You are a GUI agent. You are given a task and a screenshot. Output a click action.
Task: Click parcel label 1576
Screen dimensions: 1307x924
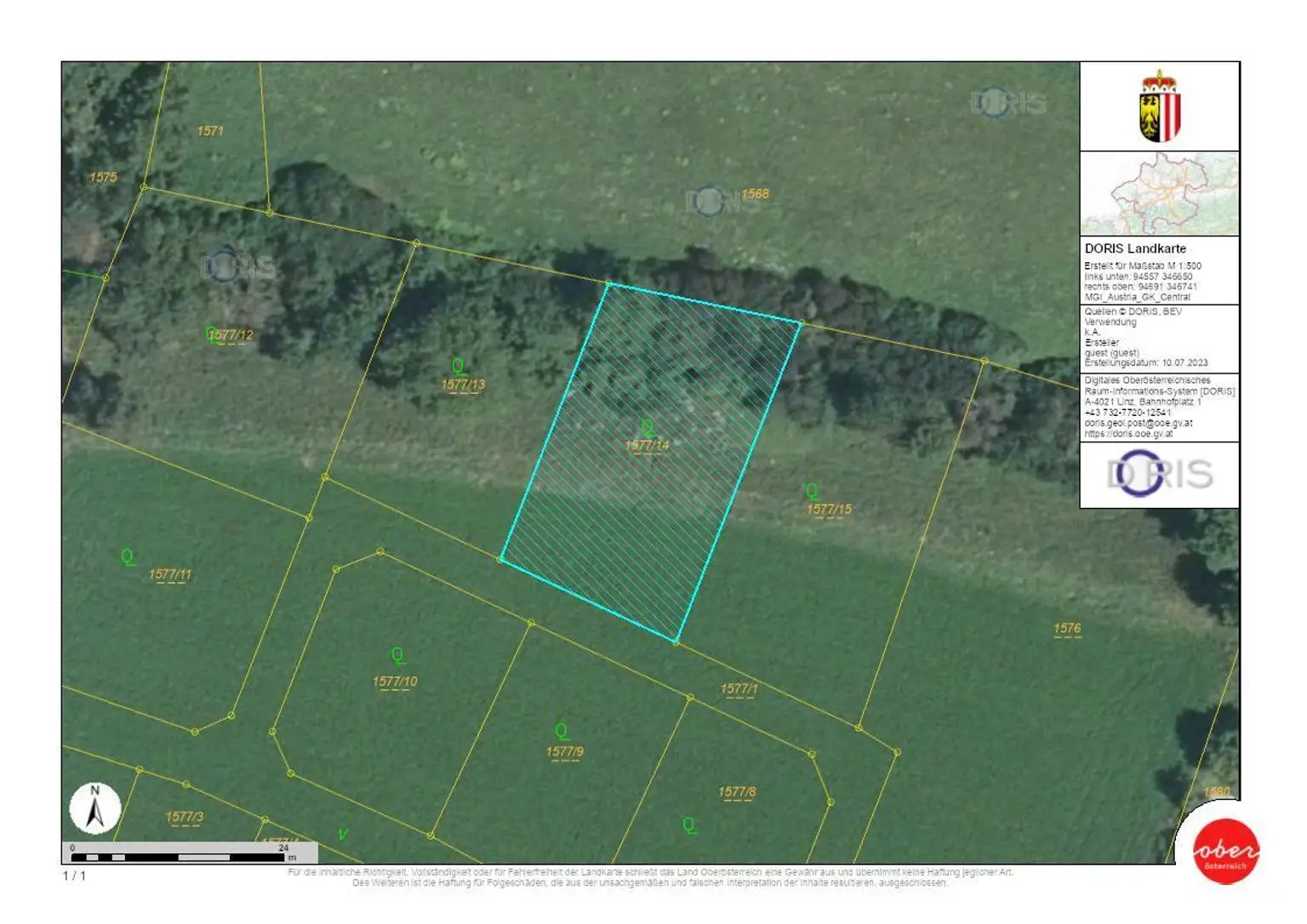coord(1067,629)
